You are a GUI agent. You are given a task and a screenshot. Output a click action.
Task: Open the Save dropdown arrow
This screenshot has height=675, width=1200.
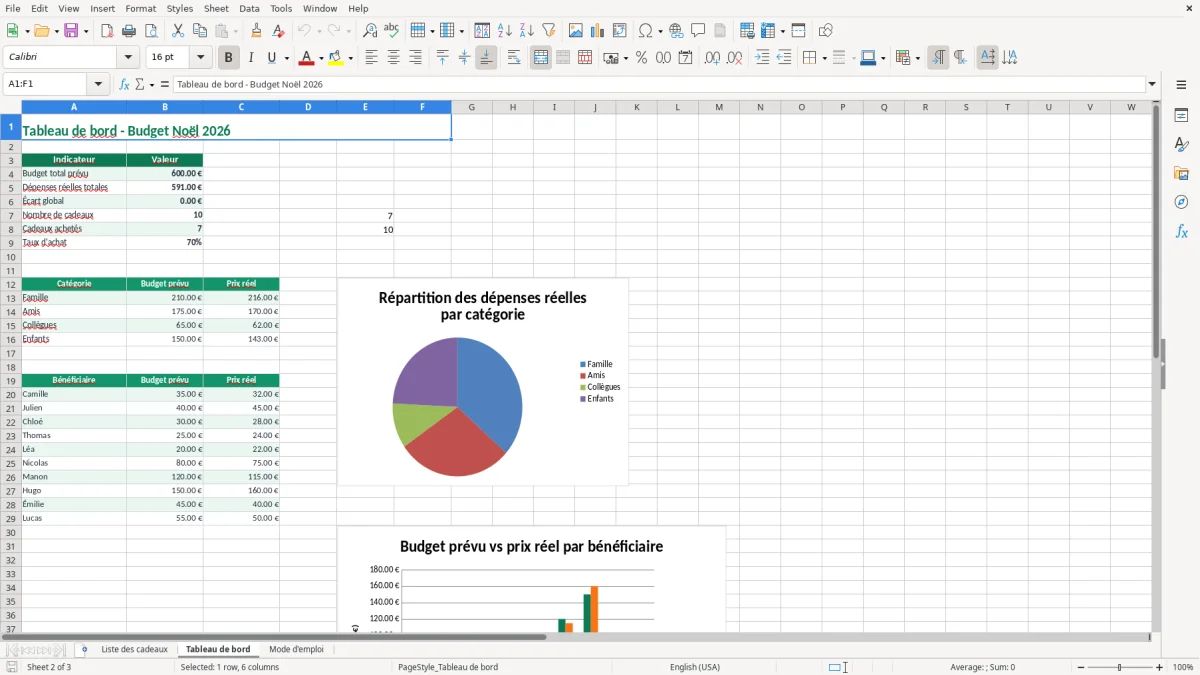click(86, 31)
